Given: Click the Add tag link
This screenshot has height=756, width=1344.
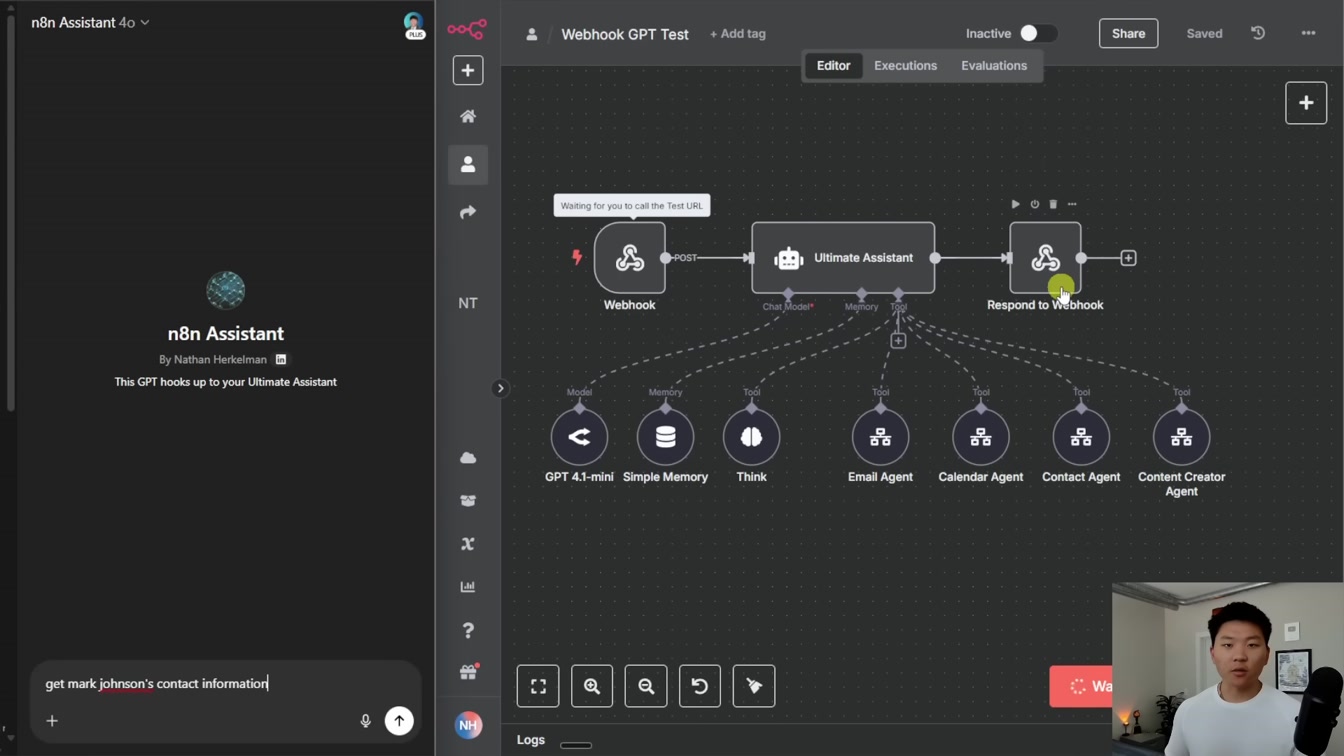Looking at the screenshot, I should [737, 34].
